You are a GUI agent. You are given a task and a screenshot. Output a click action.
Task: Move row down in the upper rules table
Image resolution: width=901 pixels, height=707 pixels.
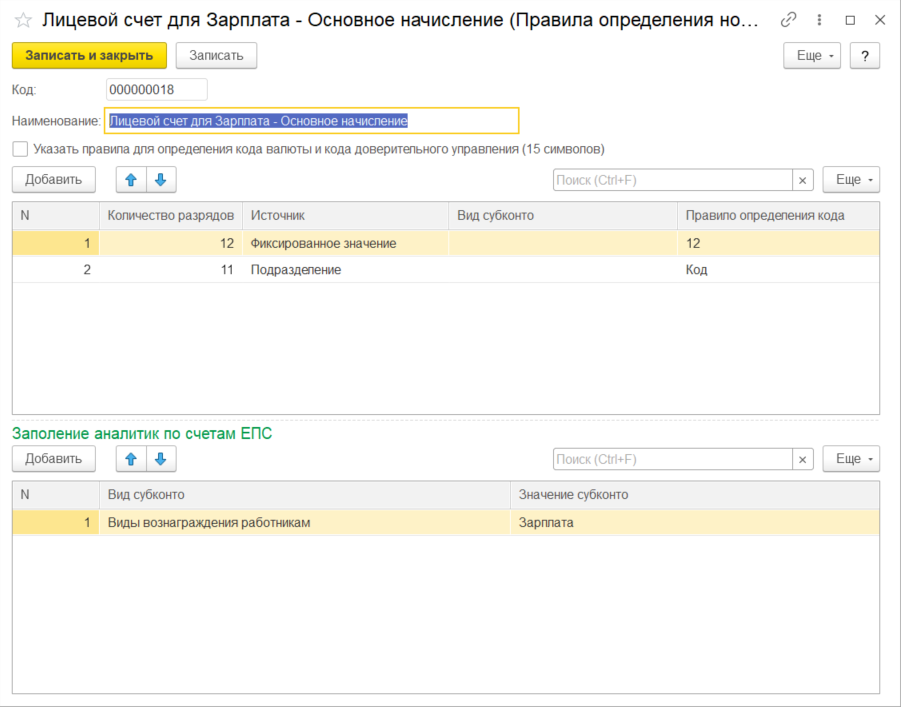161,180
